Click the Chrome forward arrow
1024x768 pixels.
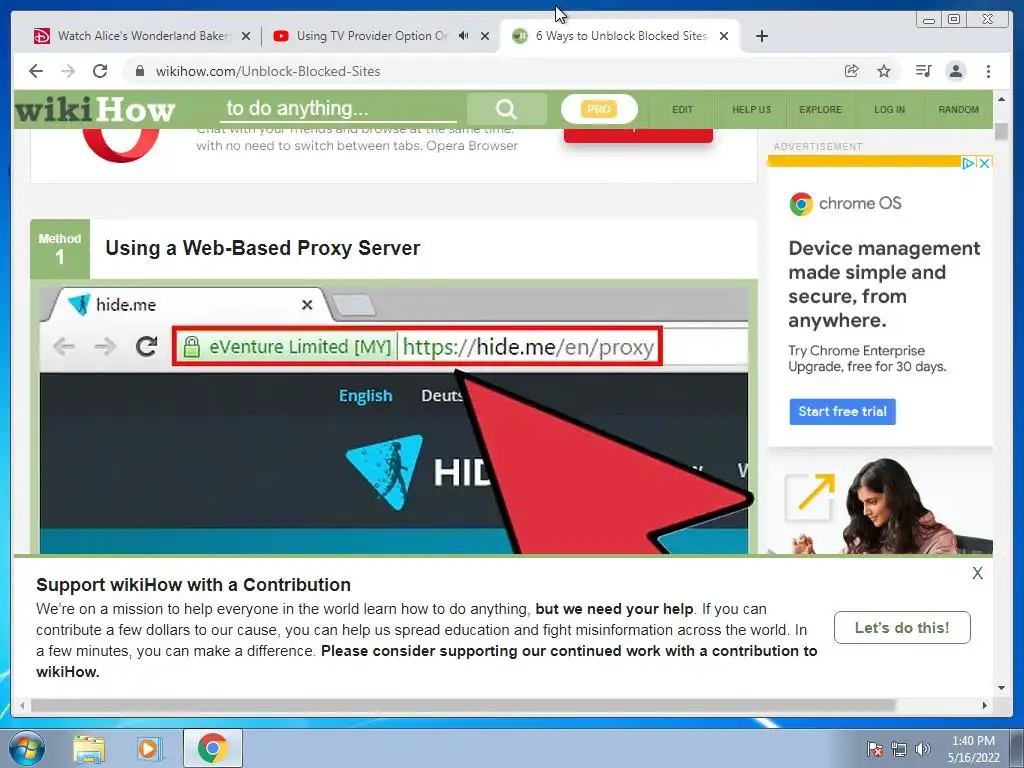(x=68, y=71)
